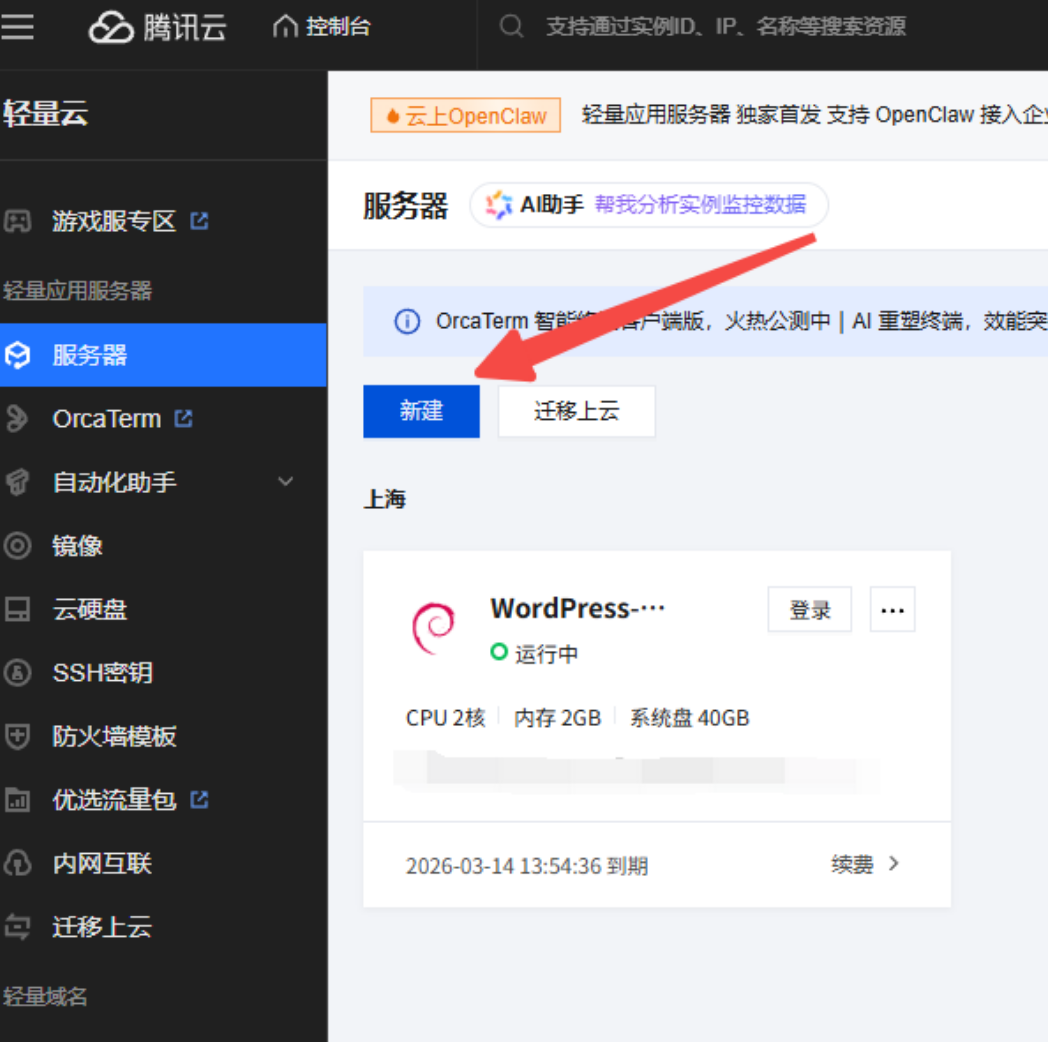The width and height of the screenshot is (1048, 1042).
Task: Click 登录 on the WordPress instance
Action: [x=809, y=609]
